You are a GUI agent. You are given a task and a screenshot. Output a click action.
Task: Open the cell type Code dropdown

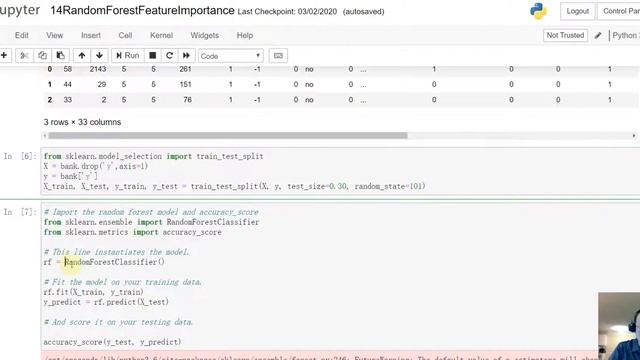231,56
